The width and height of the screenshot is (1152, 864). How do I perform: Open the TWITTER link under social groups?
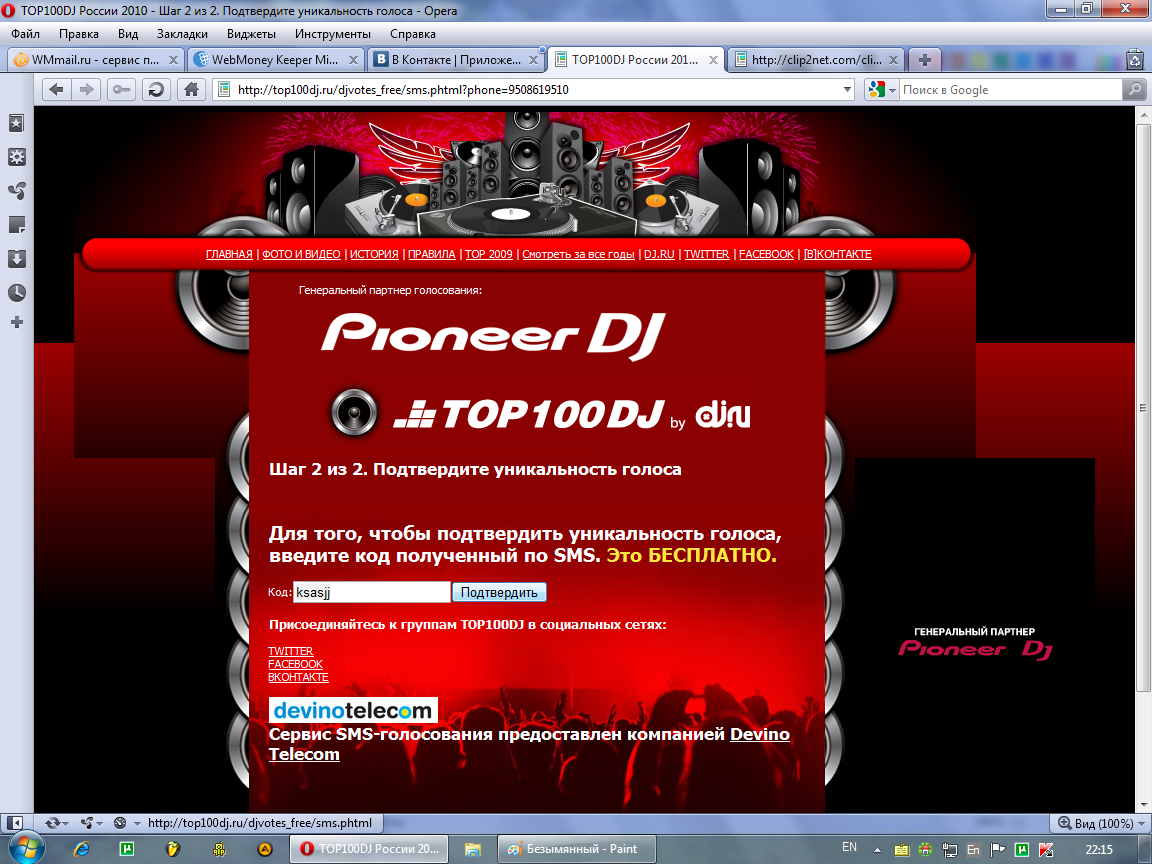pos(291,651)
